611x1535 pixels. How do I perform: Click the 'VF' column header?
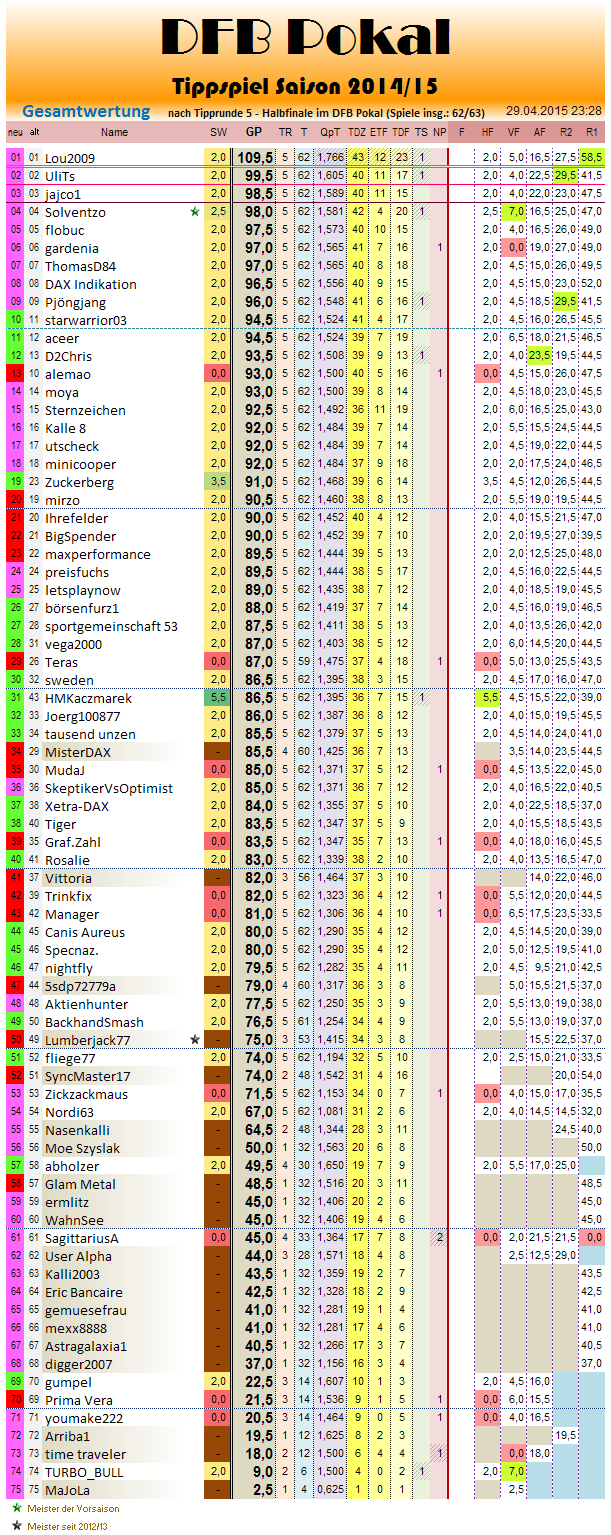pyautogui.click(x=514, y=133)
